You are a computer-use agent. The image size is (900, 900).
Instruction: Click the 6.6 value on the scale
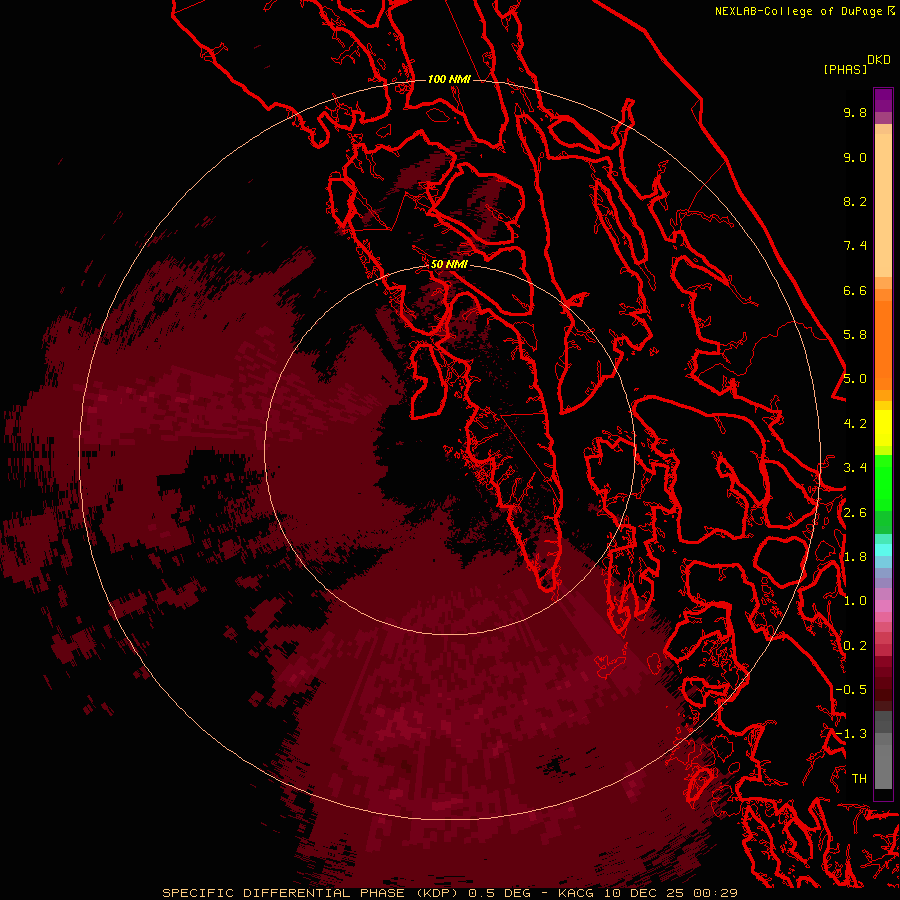[855, 290]
